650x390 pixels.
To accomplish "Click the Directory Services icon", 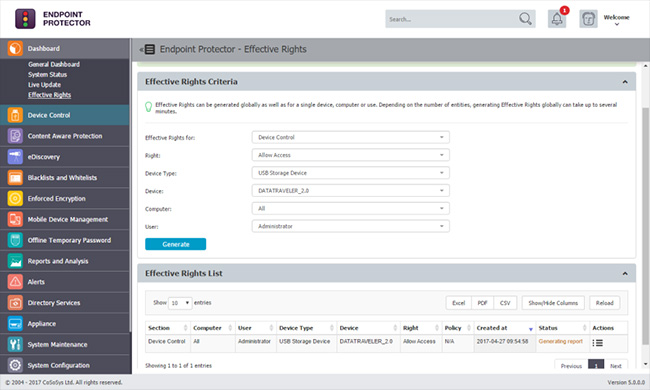I will (x=15, y=303).
